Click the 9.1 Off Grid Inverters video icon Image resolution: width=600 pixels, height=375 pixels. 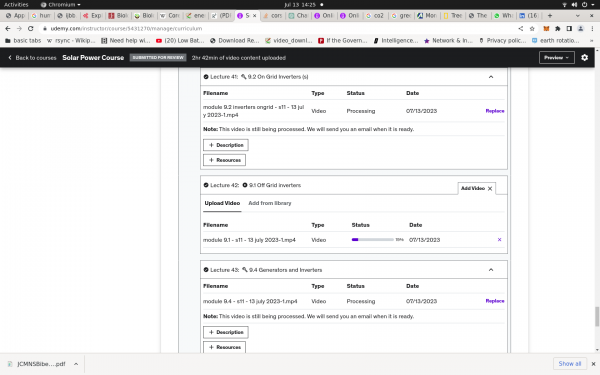245,185
